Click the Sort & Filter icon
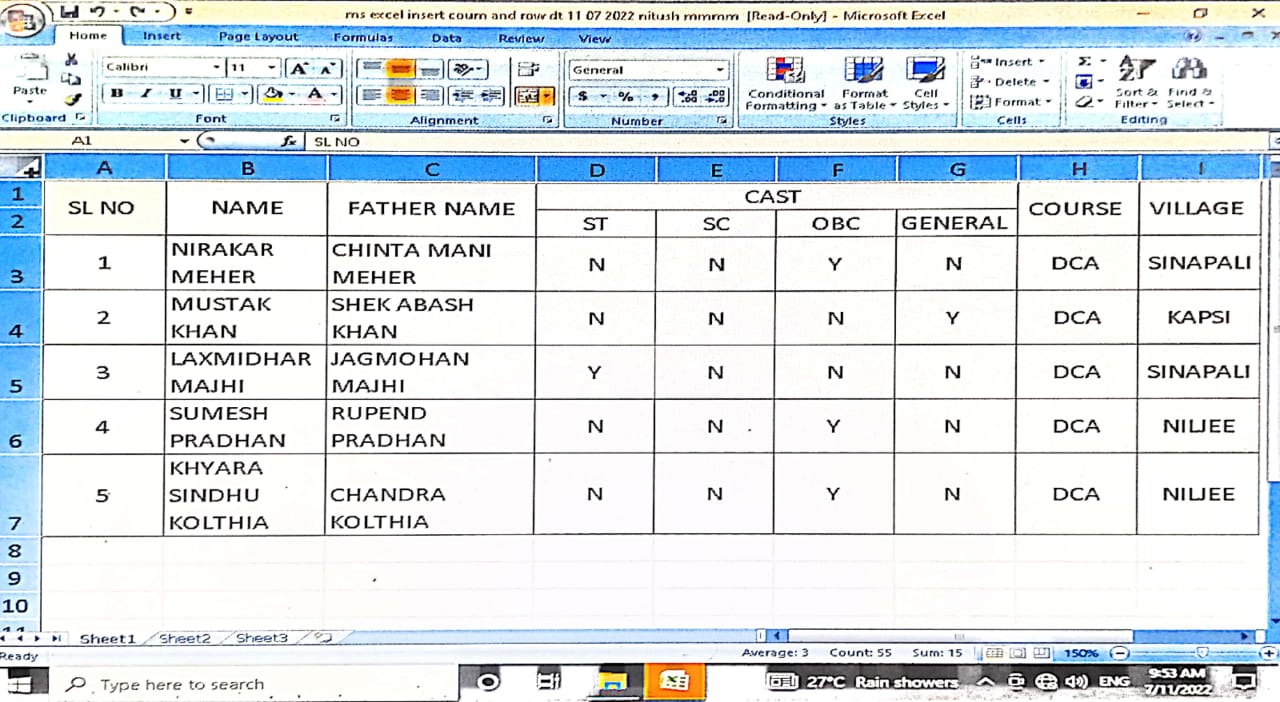 (x=1136, y=82)
